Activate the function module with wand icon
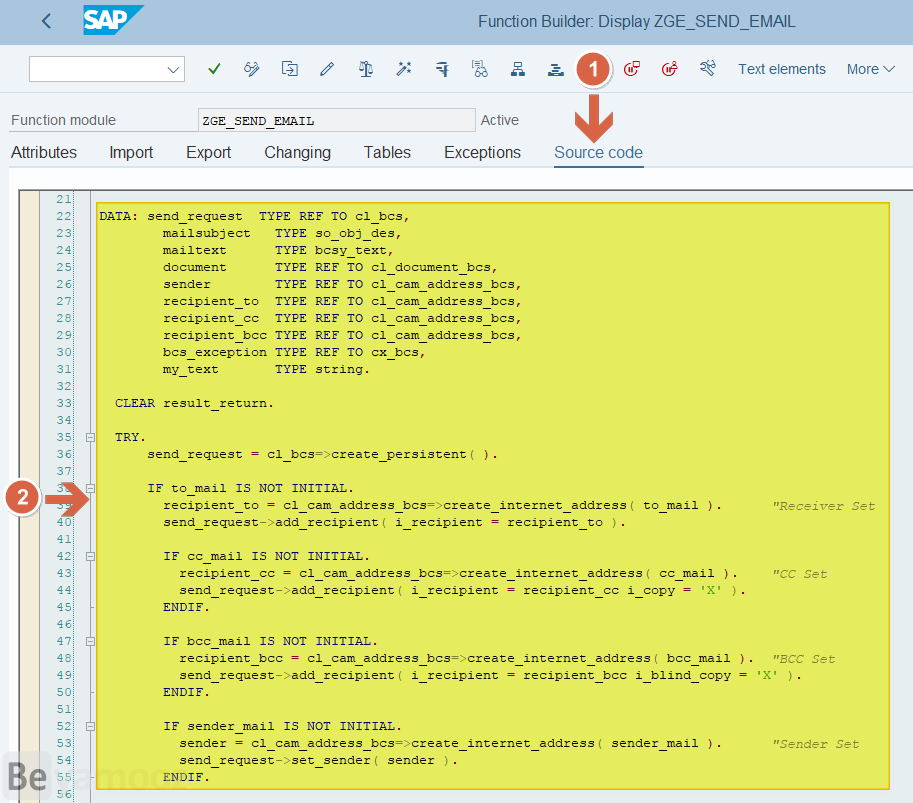The height and width of the screenshot is (803, 913). [x=404, y=69]
